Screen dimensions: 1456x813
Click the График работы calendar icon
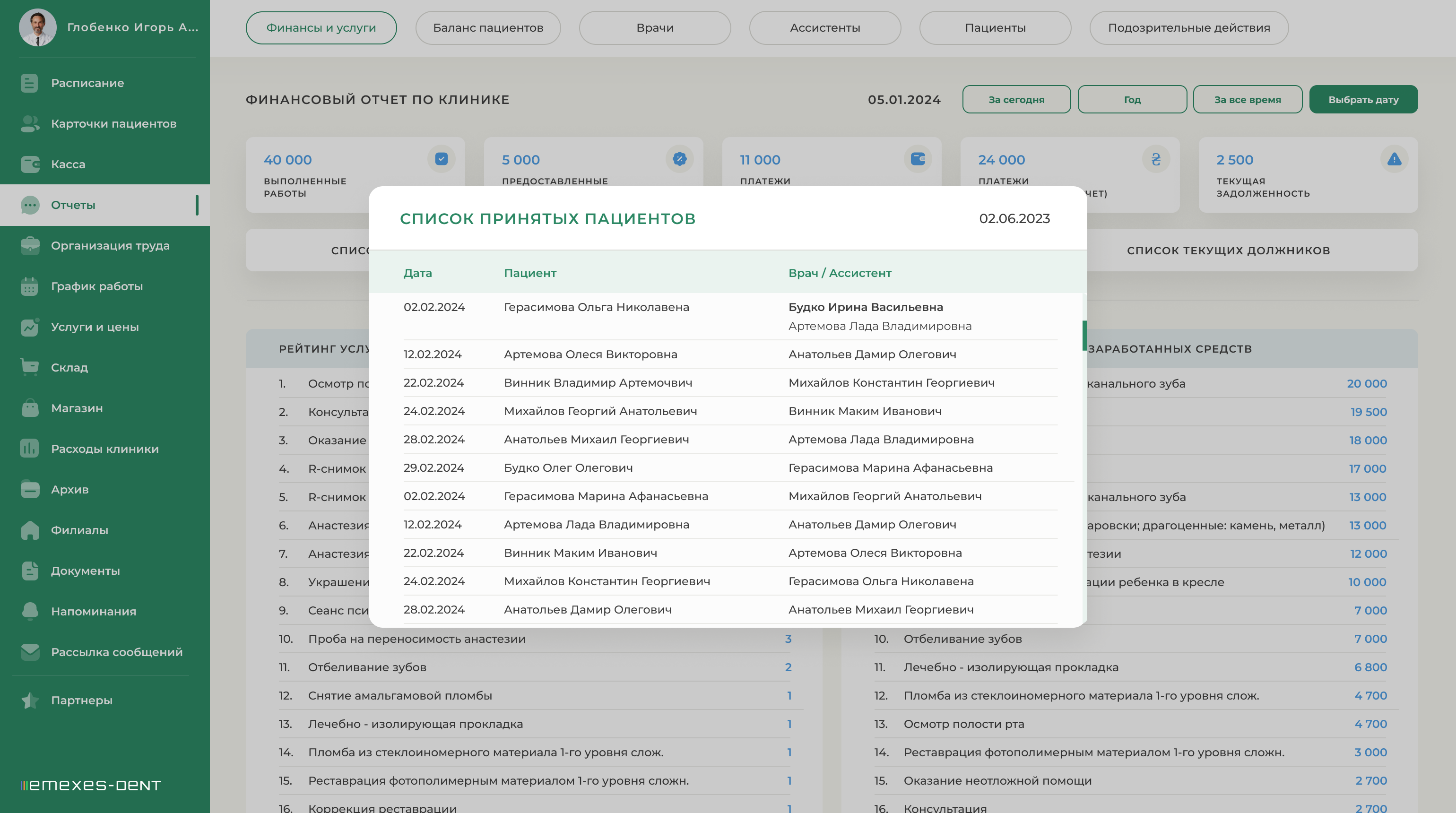click(x=29, y=286)
